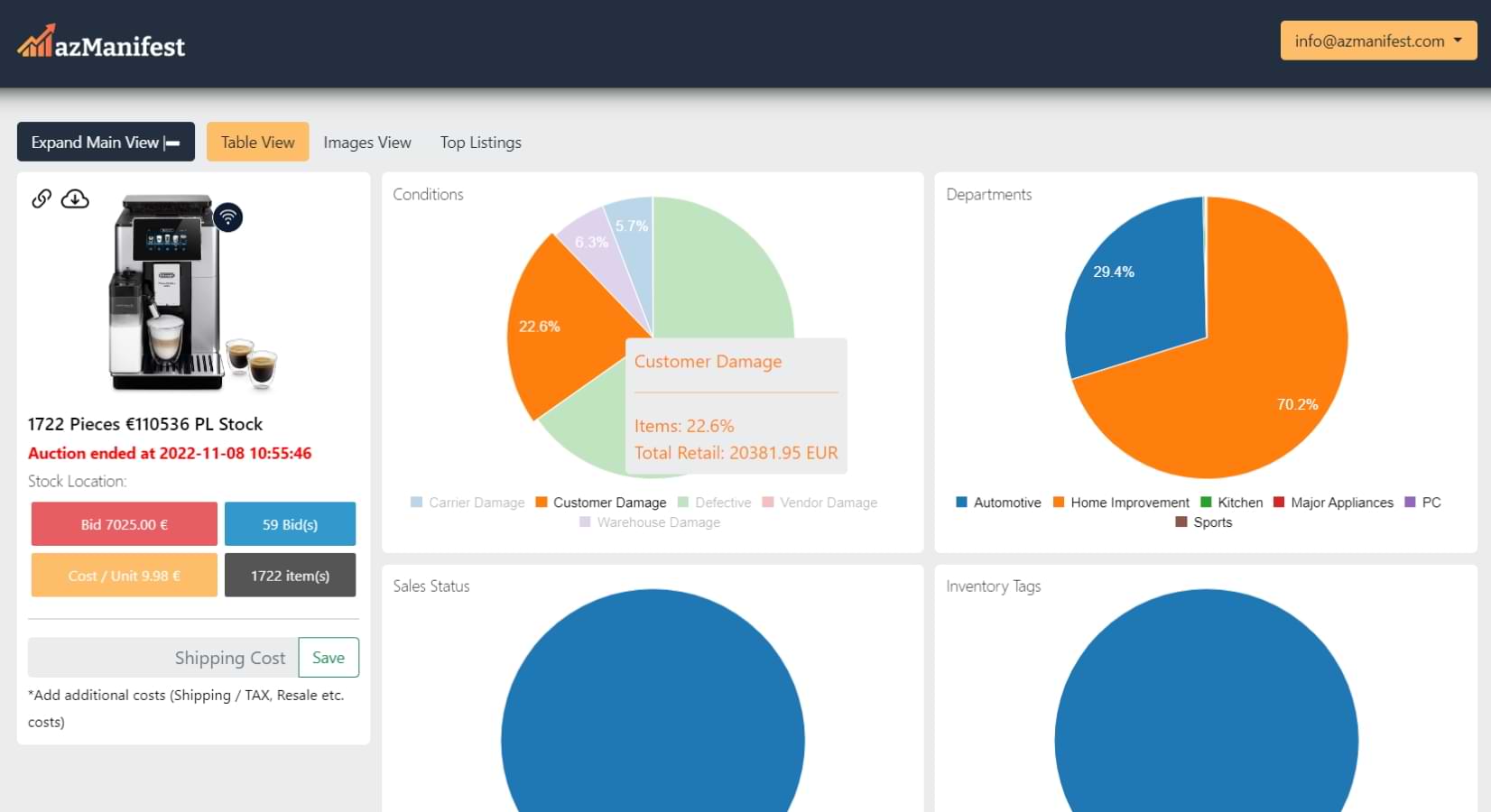Select the Table View tab
The height and width of the screenshot is (812, 1491).
(257, 143)
